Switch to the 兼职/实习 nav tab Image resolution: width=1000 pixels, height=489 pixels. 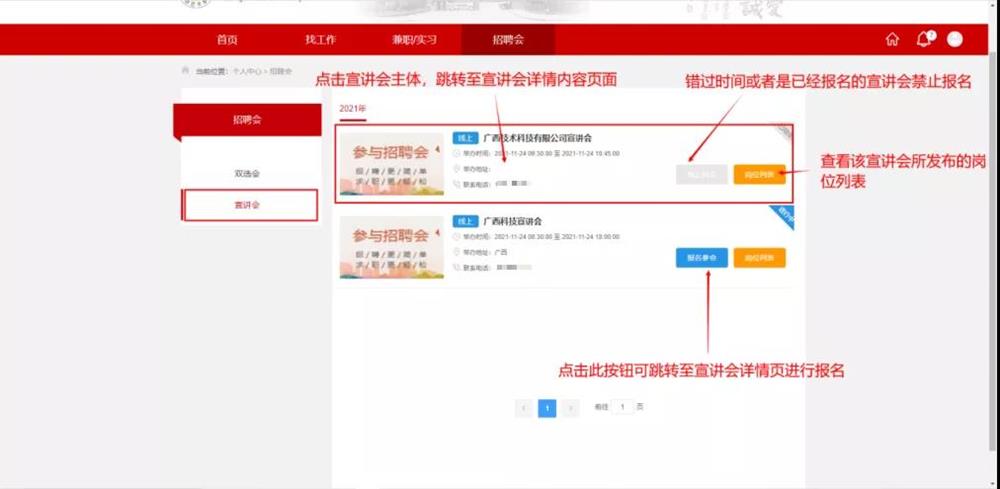[414, 40]
